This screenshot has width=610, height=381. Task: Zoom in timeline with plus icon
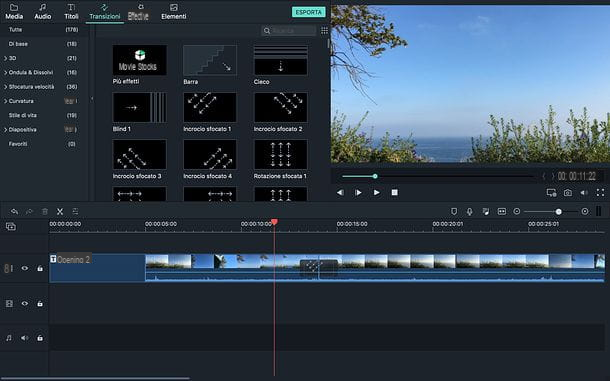pos(585,211)
